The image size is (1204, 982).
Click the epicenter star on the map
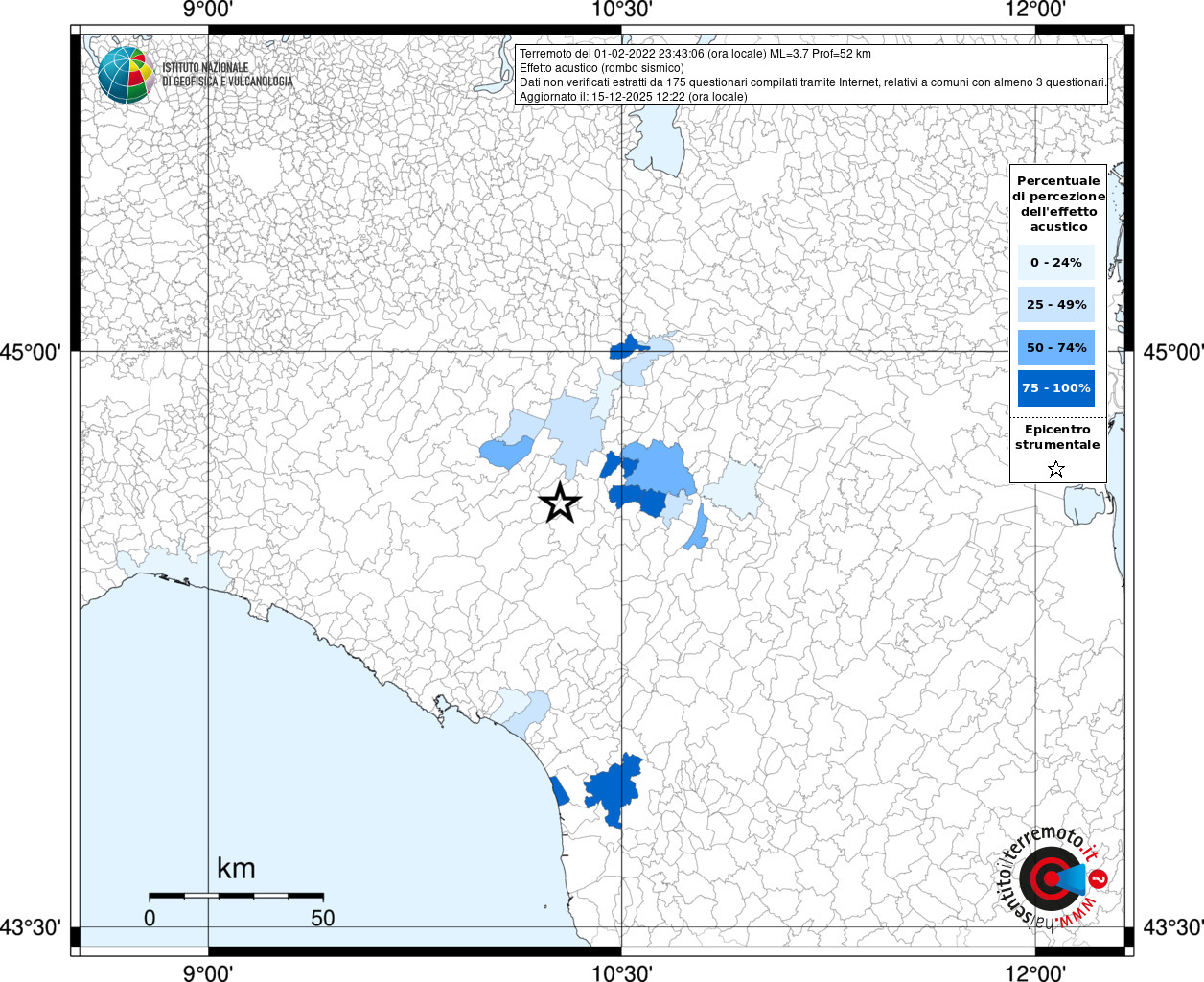560,503
